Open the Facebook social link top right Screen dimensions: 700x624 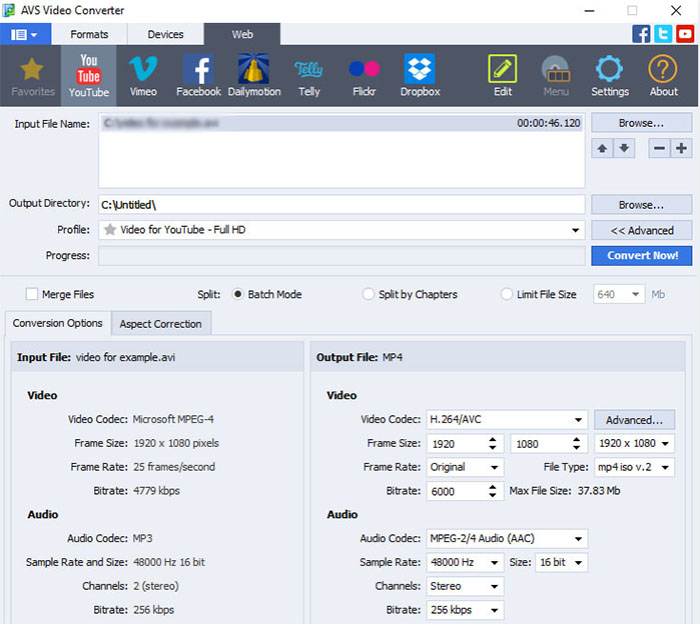641,34
